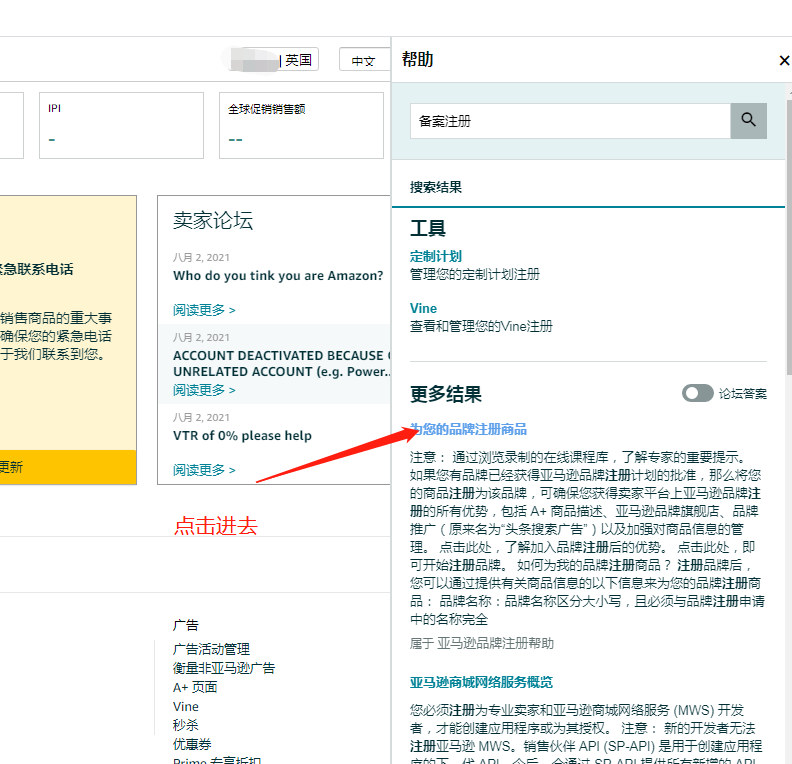Click the 管理您的定制计划注册 description

click(475, 274)
